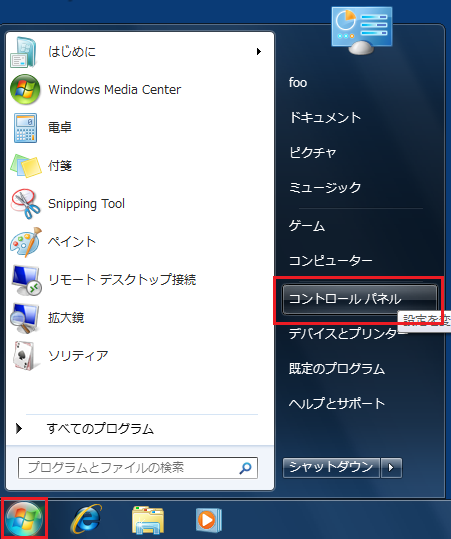Open shutdown options arrow beside シャットダウン
The image size is (451, 539).
pos(391,468)
